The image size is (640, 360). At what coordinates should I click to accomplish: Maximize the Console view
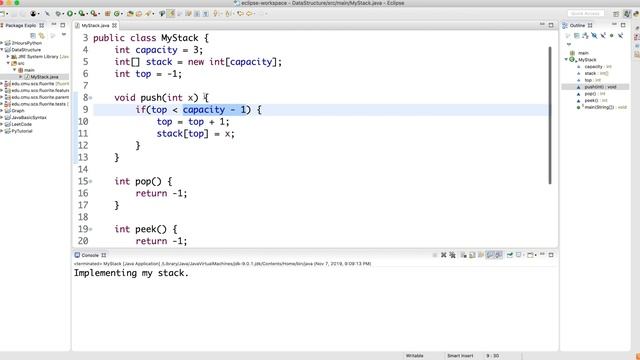point(551,255)
